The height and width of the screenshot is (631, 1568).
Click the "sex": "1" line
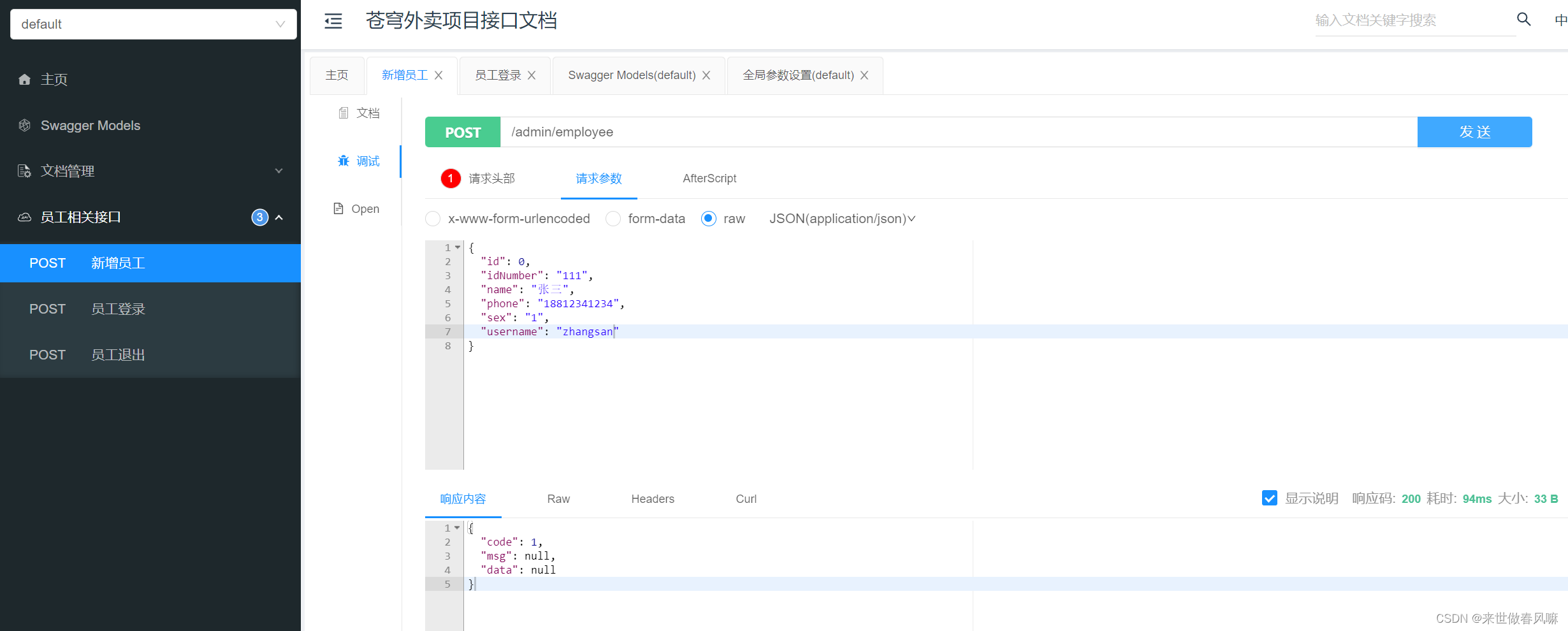pyautogui.click(x=514, y=317)
